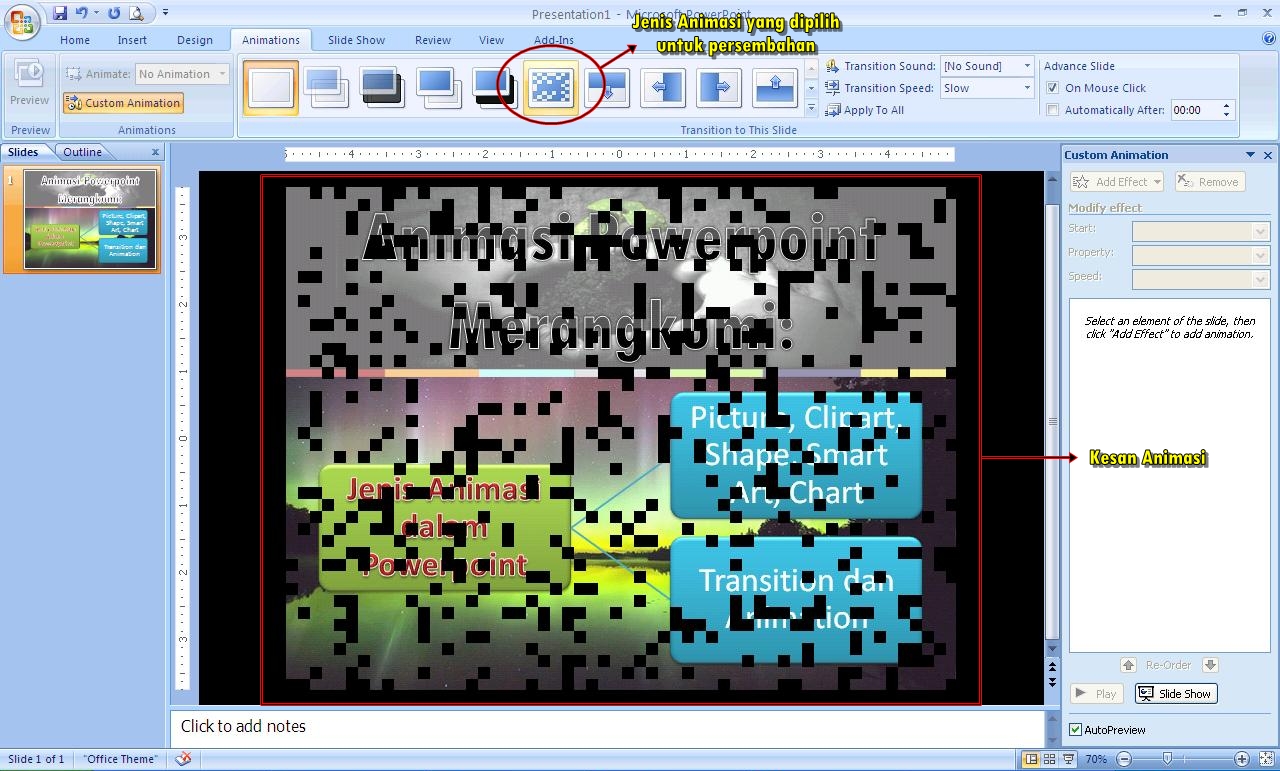Image resolution: width=1280 pixels, height=771 pixels.
Task: Click Apply To All
Action: coord(864,110)
